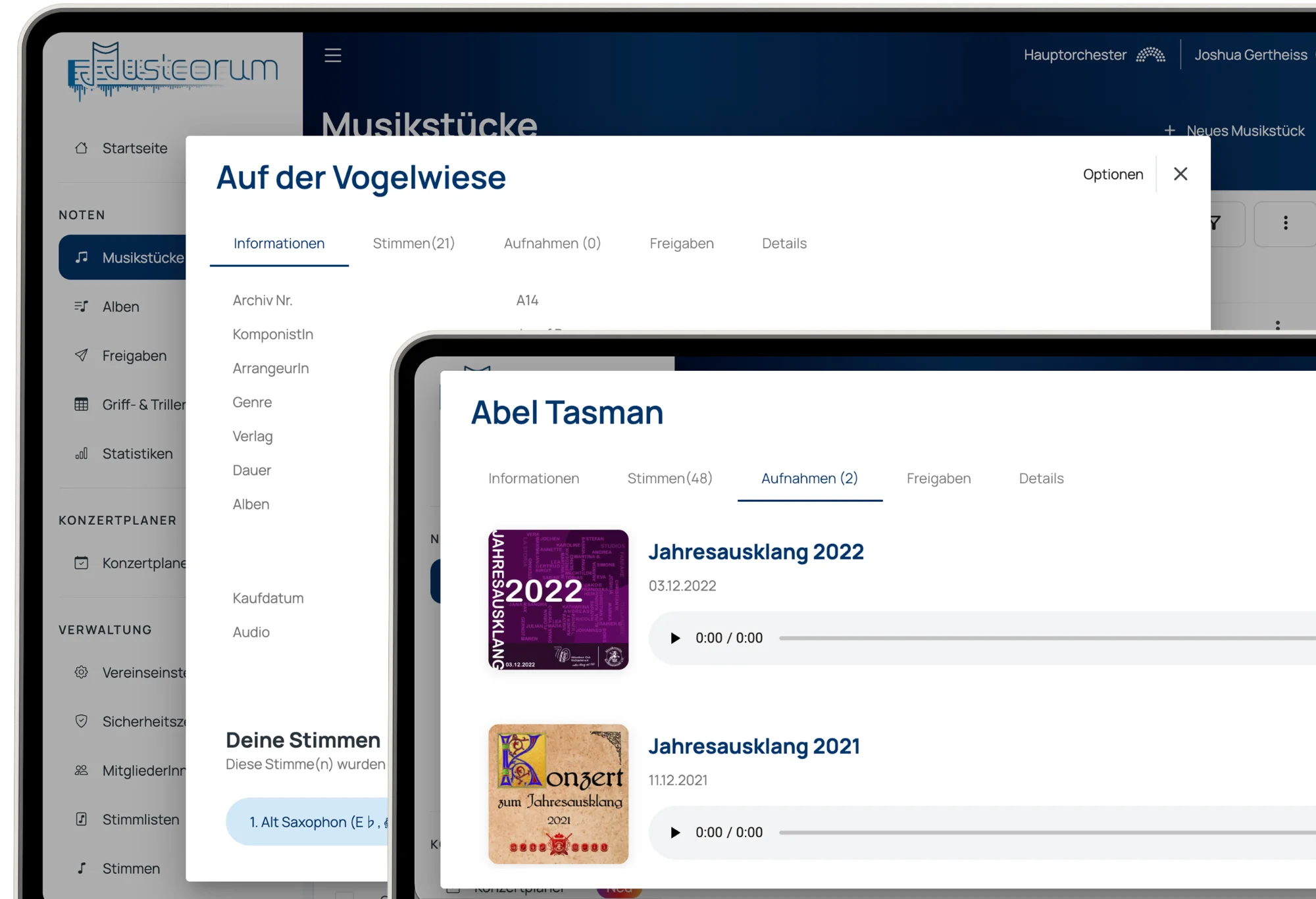Screen dimensions: 1316x899
Task: Switch to the Aufnahmen (0) tab
Action: [552, 243]
